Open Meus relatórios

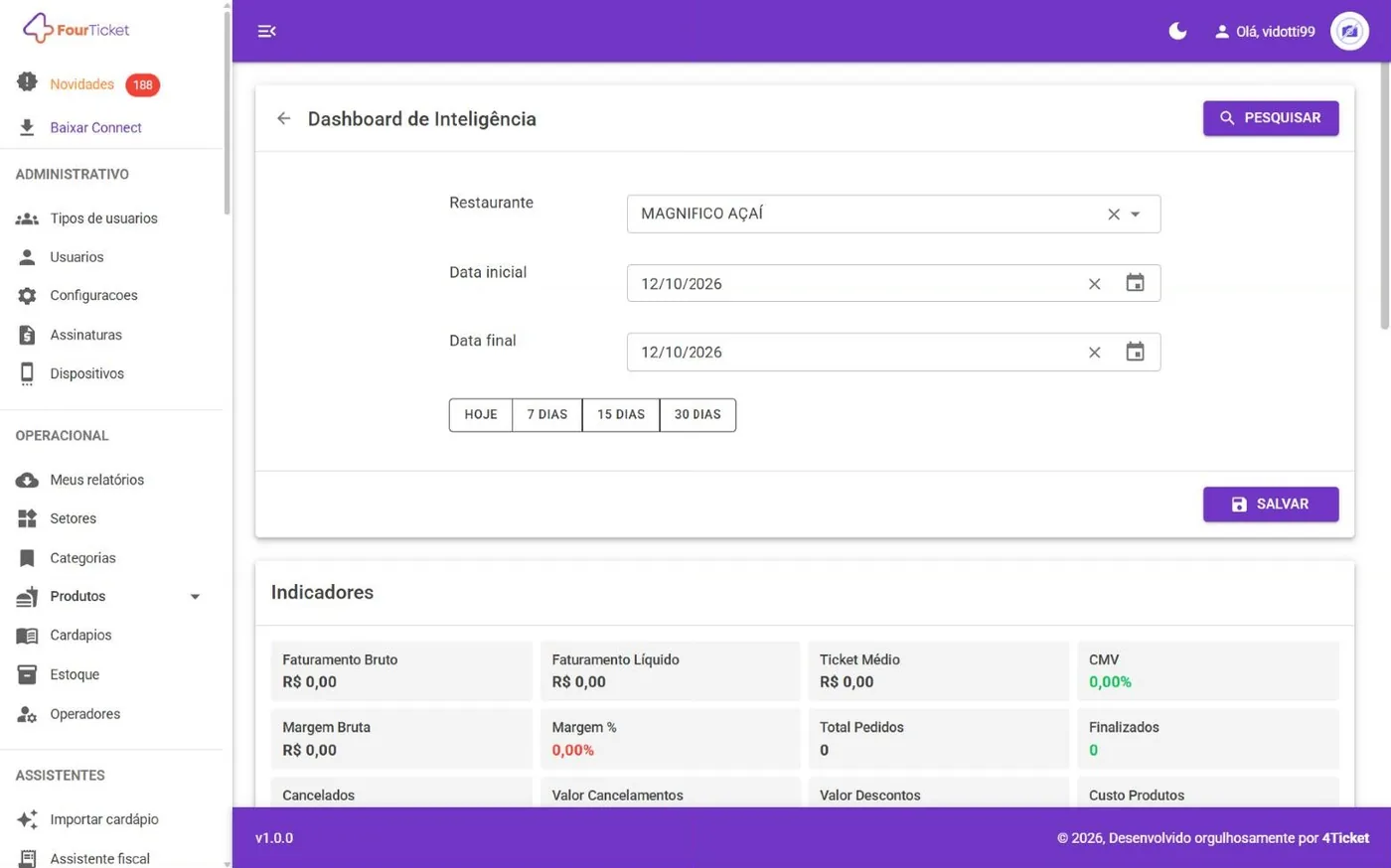click(x=96, y=480)
